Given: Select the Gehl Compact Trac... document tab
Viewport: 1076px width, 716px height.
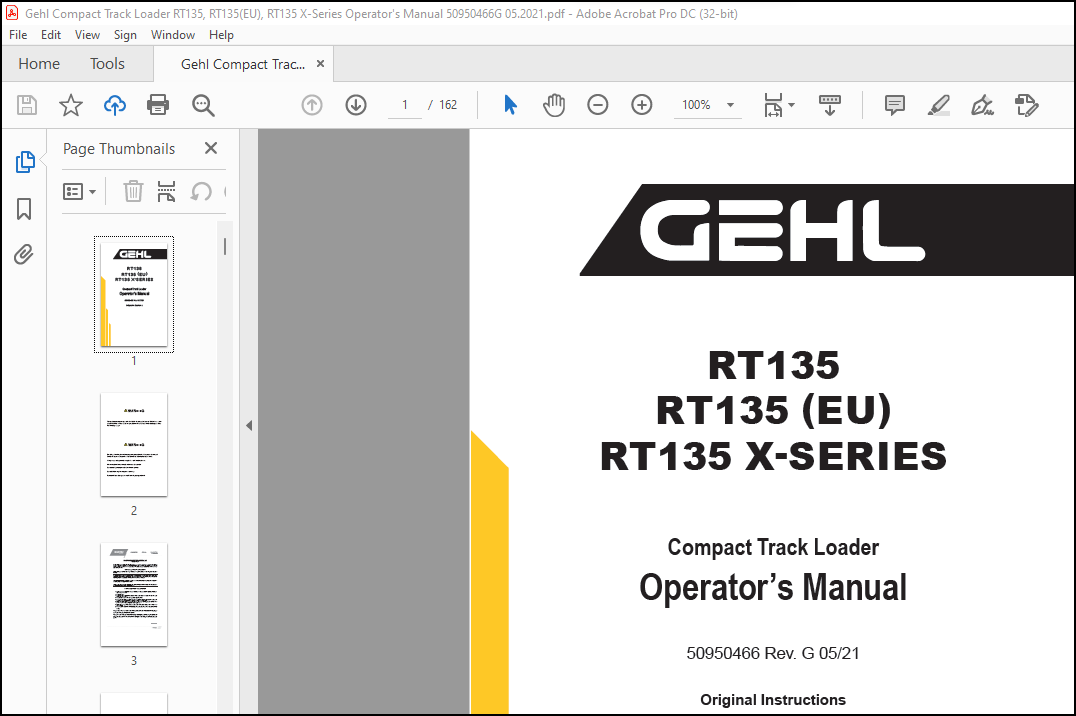Looking at the screenshot, I should coord(243,64).
